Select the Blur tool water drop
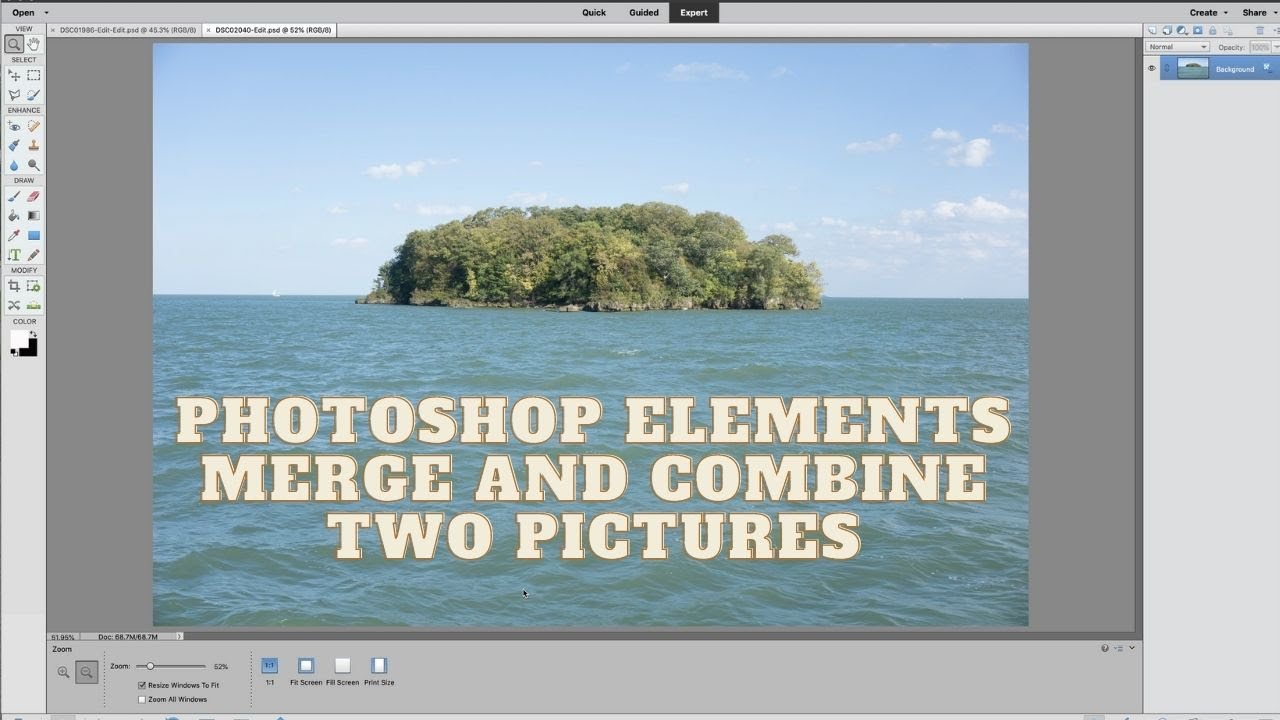This screenshot has height=720, width=1280. tap(14, 166)
